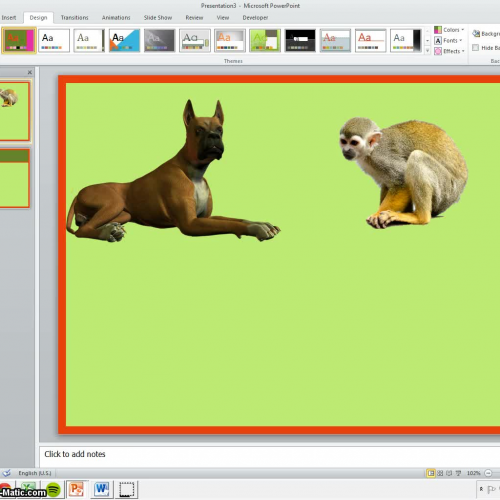Apply the pale blue theme with red Aa

pyautogui.click(x=335, y=40)
